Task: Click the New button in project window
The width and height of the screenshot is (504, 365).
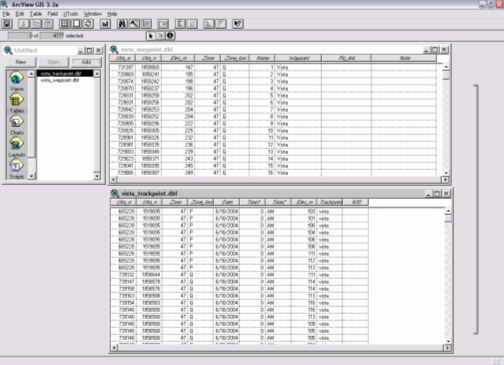Action: click(20, 62)
